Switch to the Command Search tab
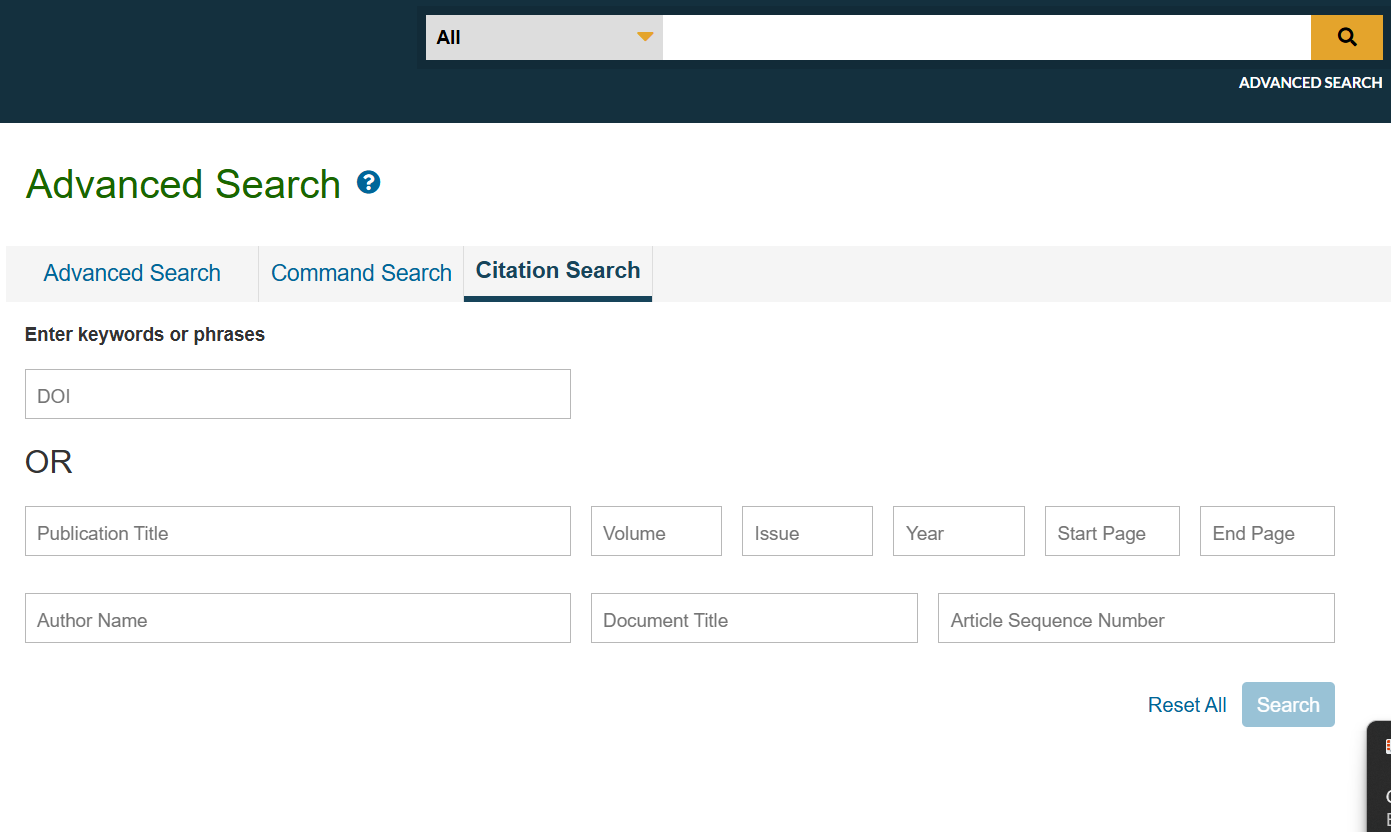This screenshot has width=1391, height=832. (361, 272)
